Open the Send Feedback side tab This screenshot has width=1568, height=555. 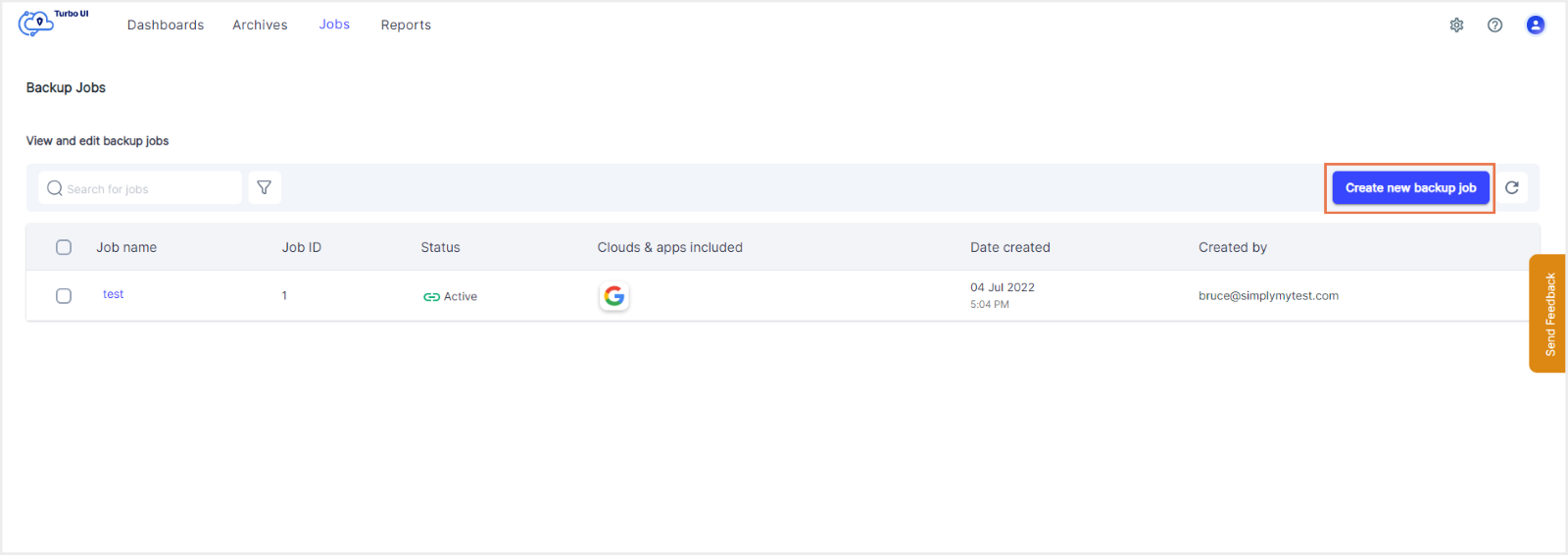[x=1547, y=314]
